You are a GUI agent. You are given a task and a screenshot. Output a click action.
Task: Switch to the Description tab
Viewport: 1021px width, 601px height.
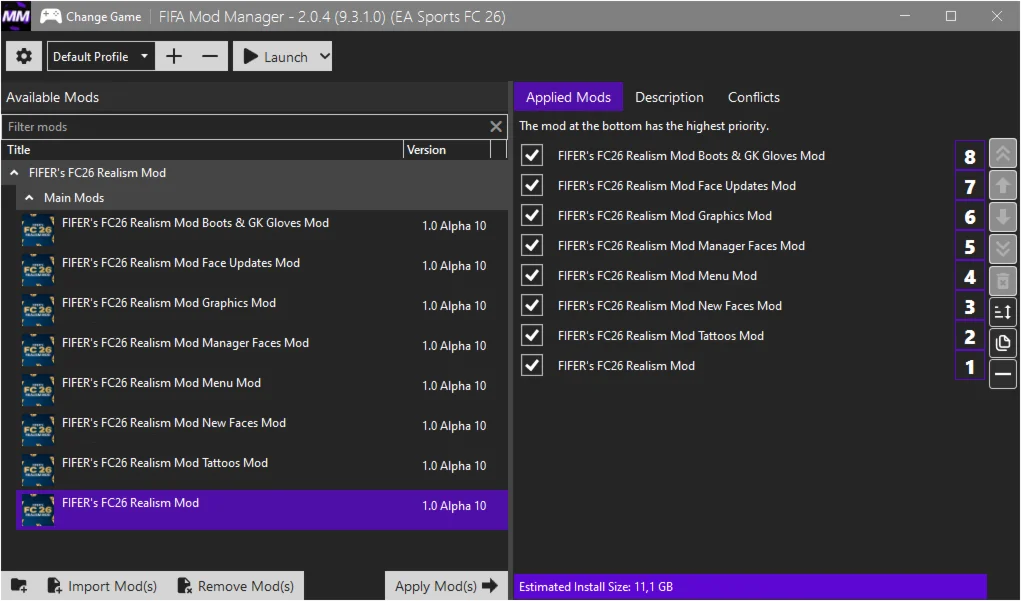[669, 97]
